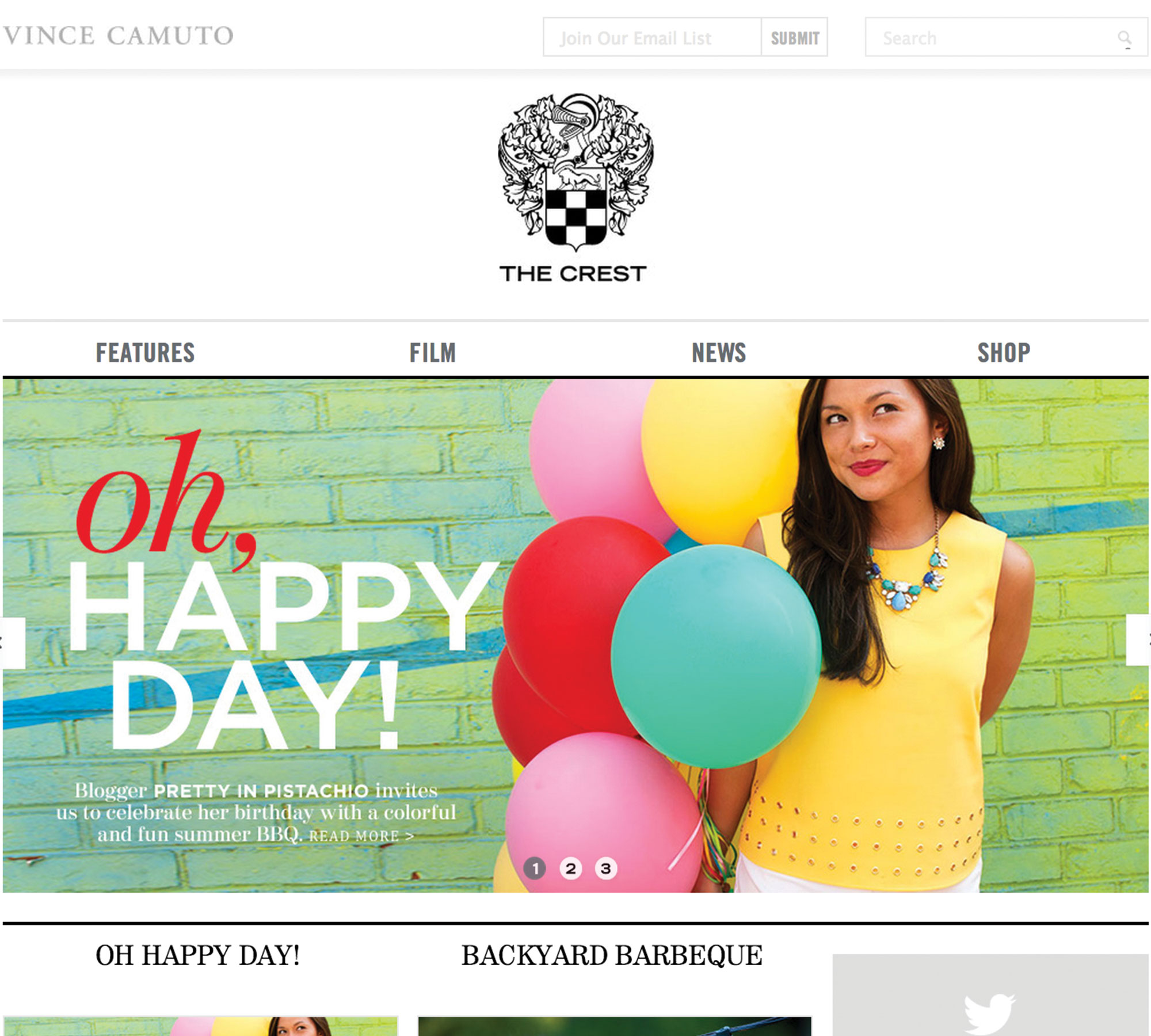Focus the Search input field
This screenshot has width=1151, height=1036.
click(1007, 37)
